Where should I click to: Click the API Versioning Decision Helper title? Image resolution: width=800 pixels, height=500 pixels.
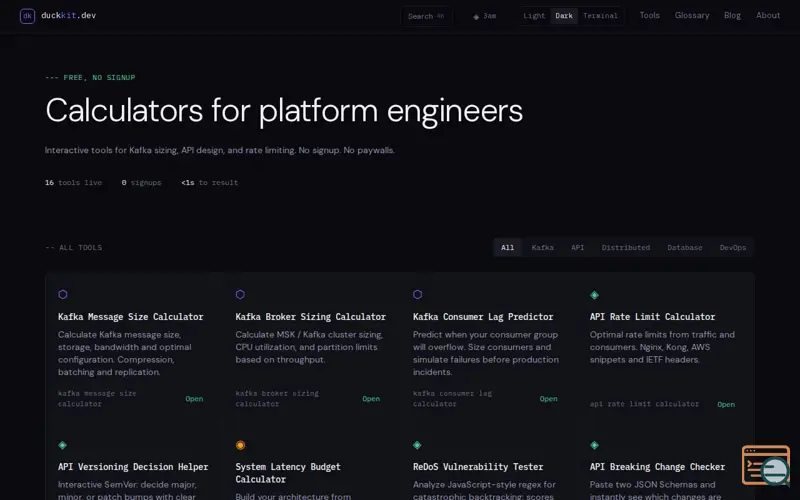coord(133,467)
